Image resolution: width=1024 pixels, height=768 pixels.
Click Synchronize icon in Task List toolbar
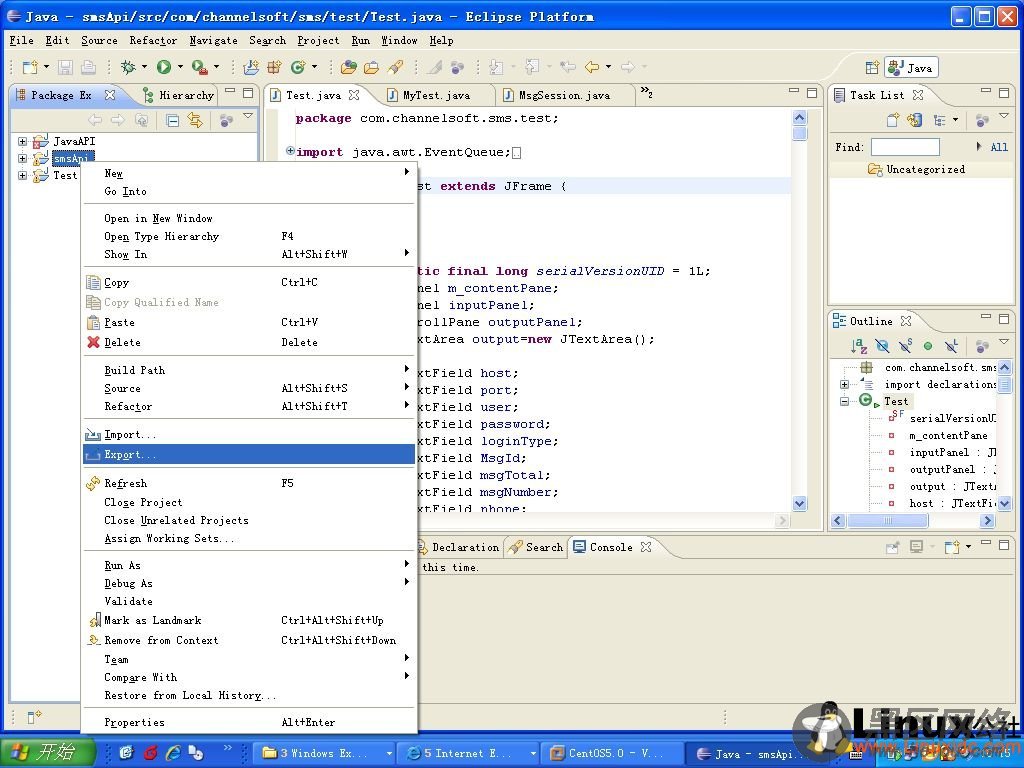[x=915, y=120]
